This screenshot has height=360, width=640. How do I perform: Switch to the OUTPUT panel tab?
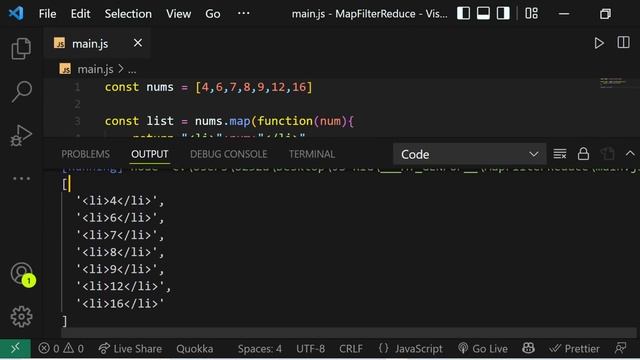(x=149, y=154)
